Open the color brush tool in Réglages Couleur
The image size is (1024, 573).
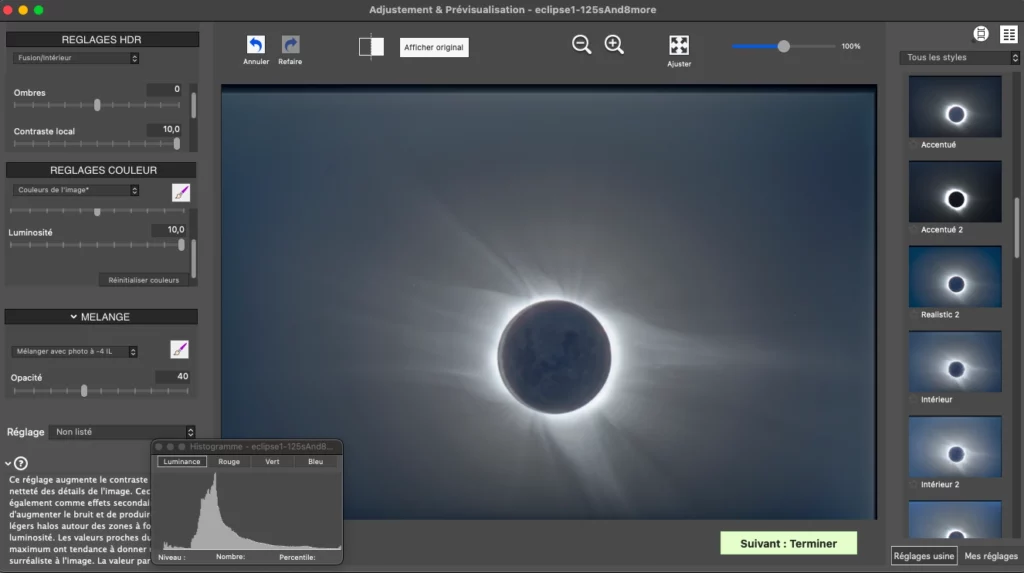(x=180, y=192)
